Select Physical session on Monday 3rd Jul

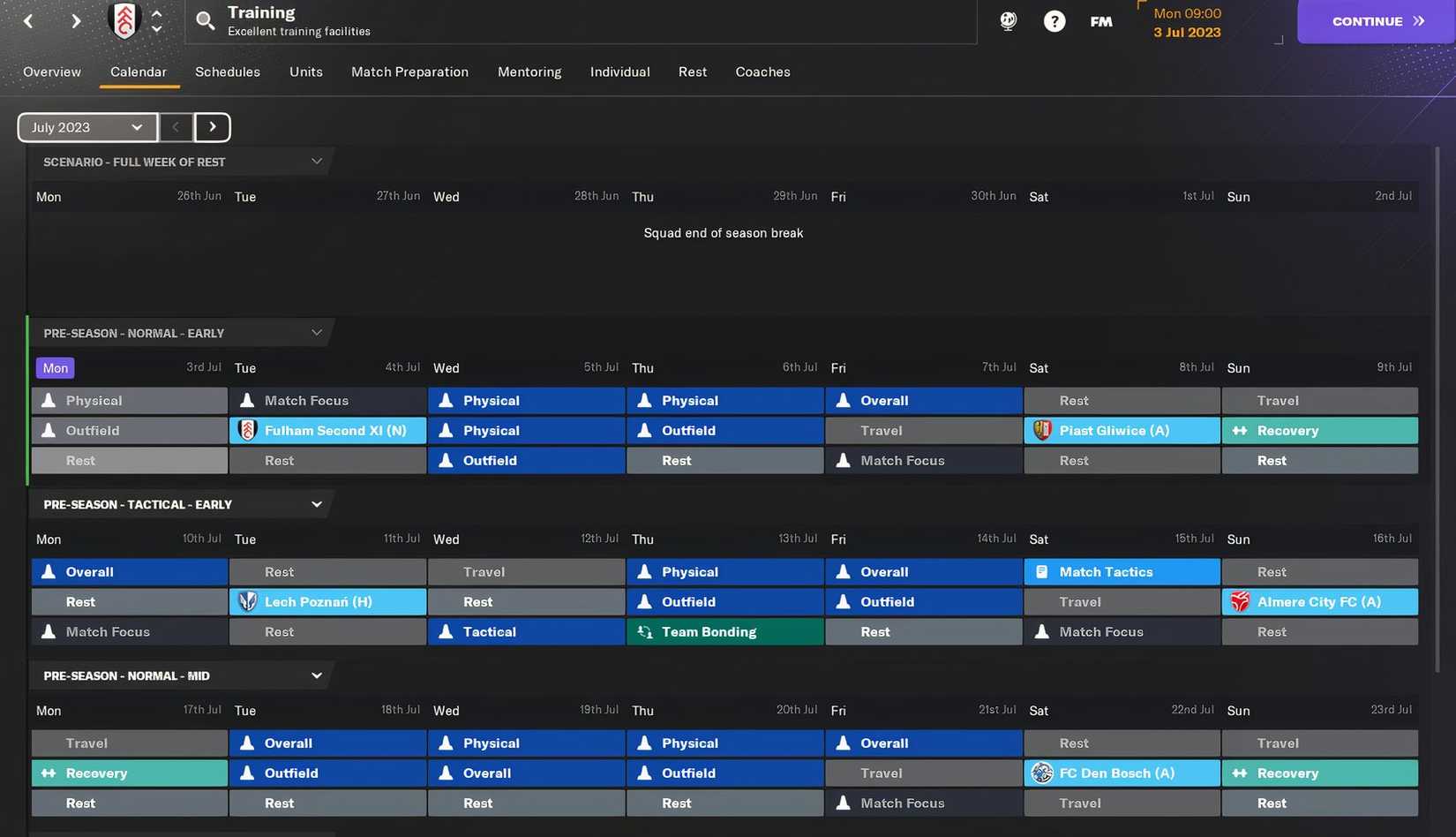130,401
